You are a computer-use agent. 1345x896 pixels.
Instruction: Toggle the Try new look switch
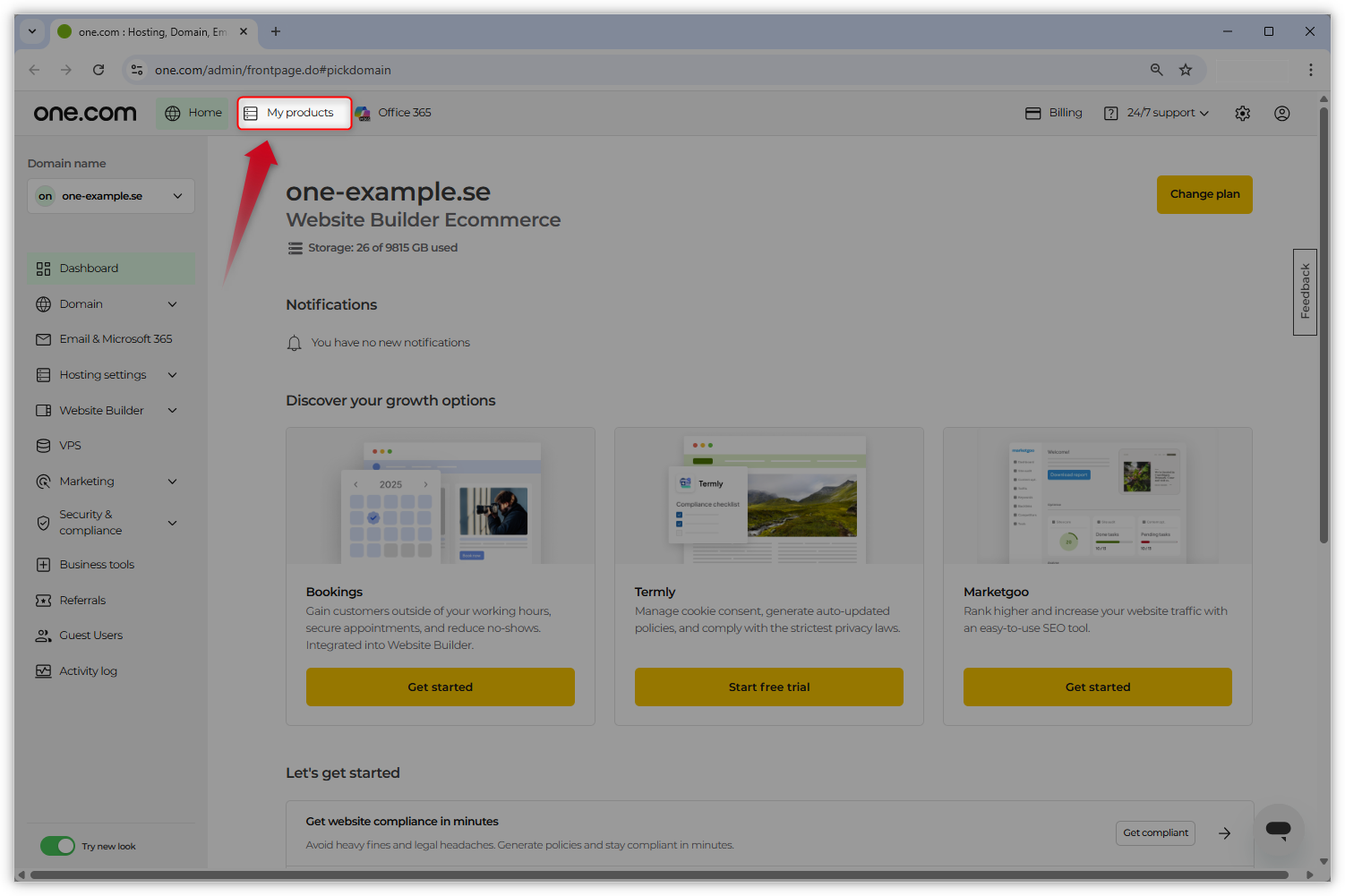tap(58, 846)
